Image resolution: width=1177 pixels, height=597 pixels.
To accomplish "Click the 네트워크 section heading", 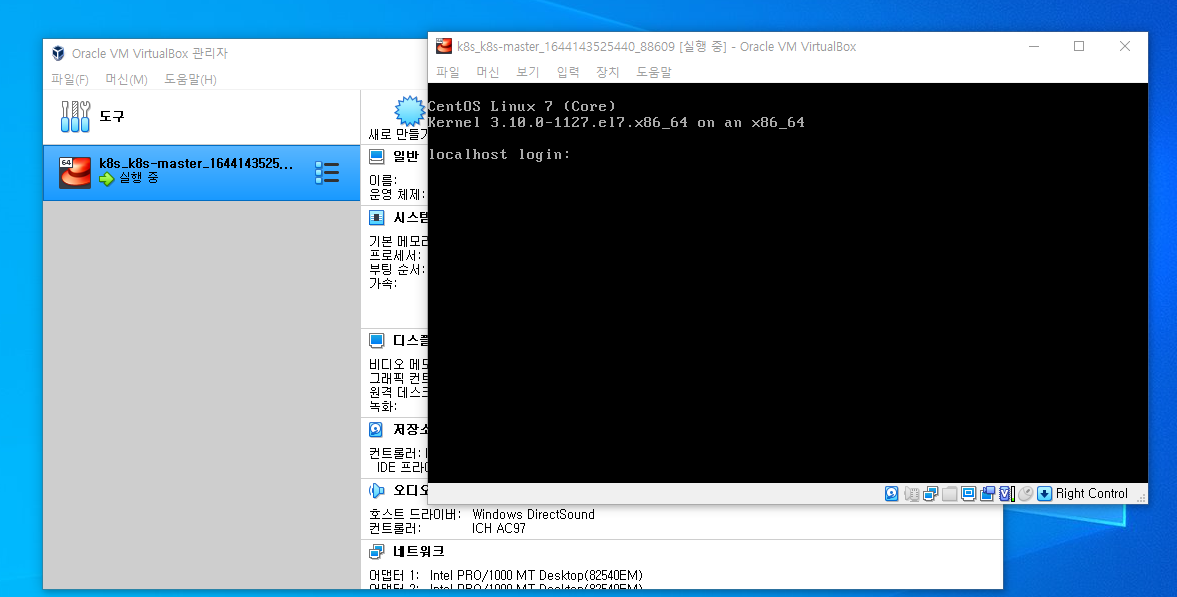I will 419,552.
